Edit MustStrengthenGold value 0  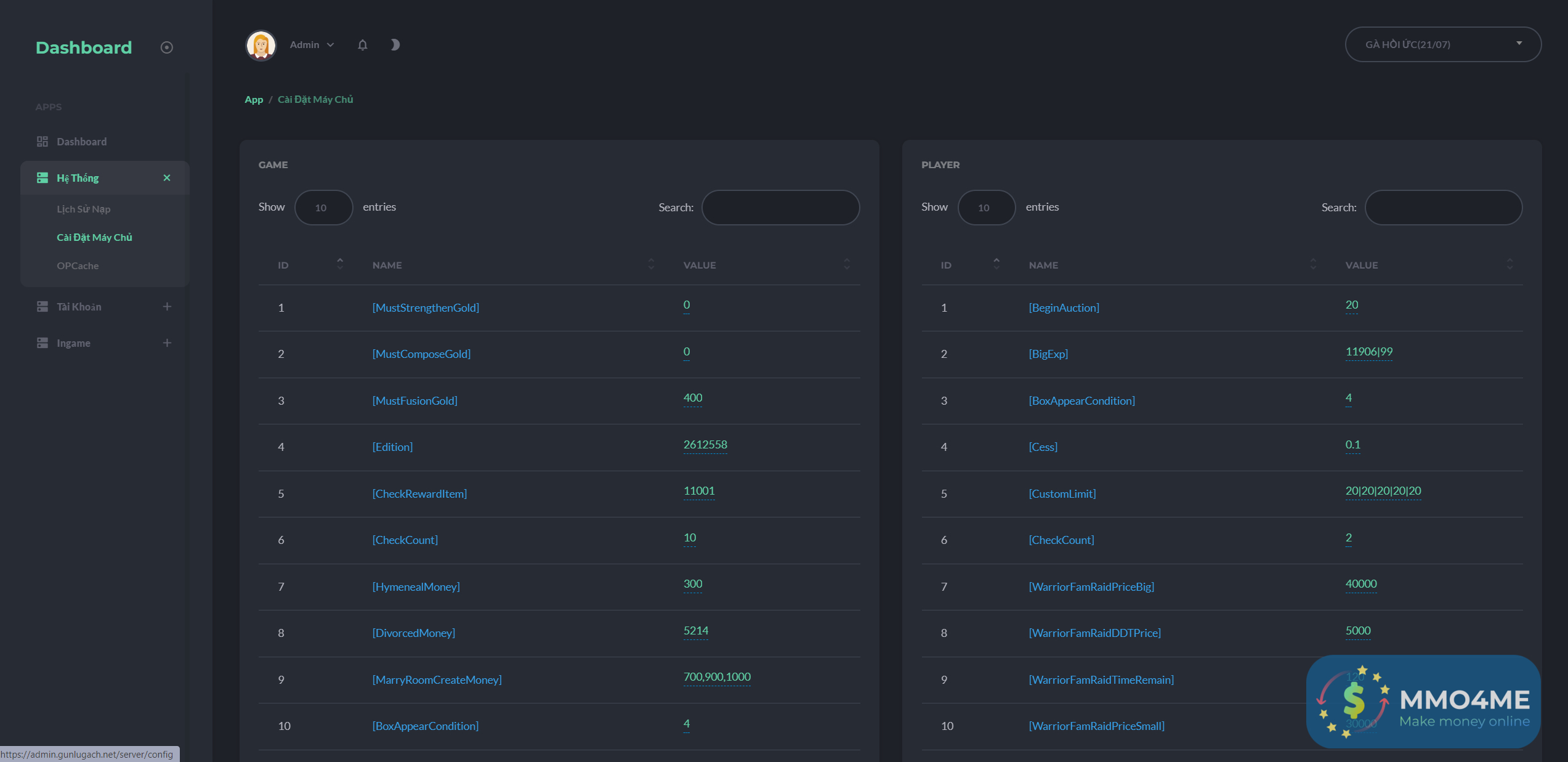686,305
